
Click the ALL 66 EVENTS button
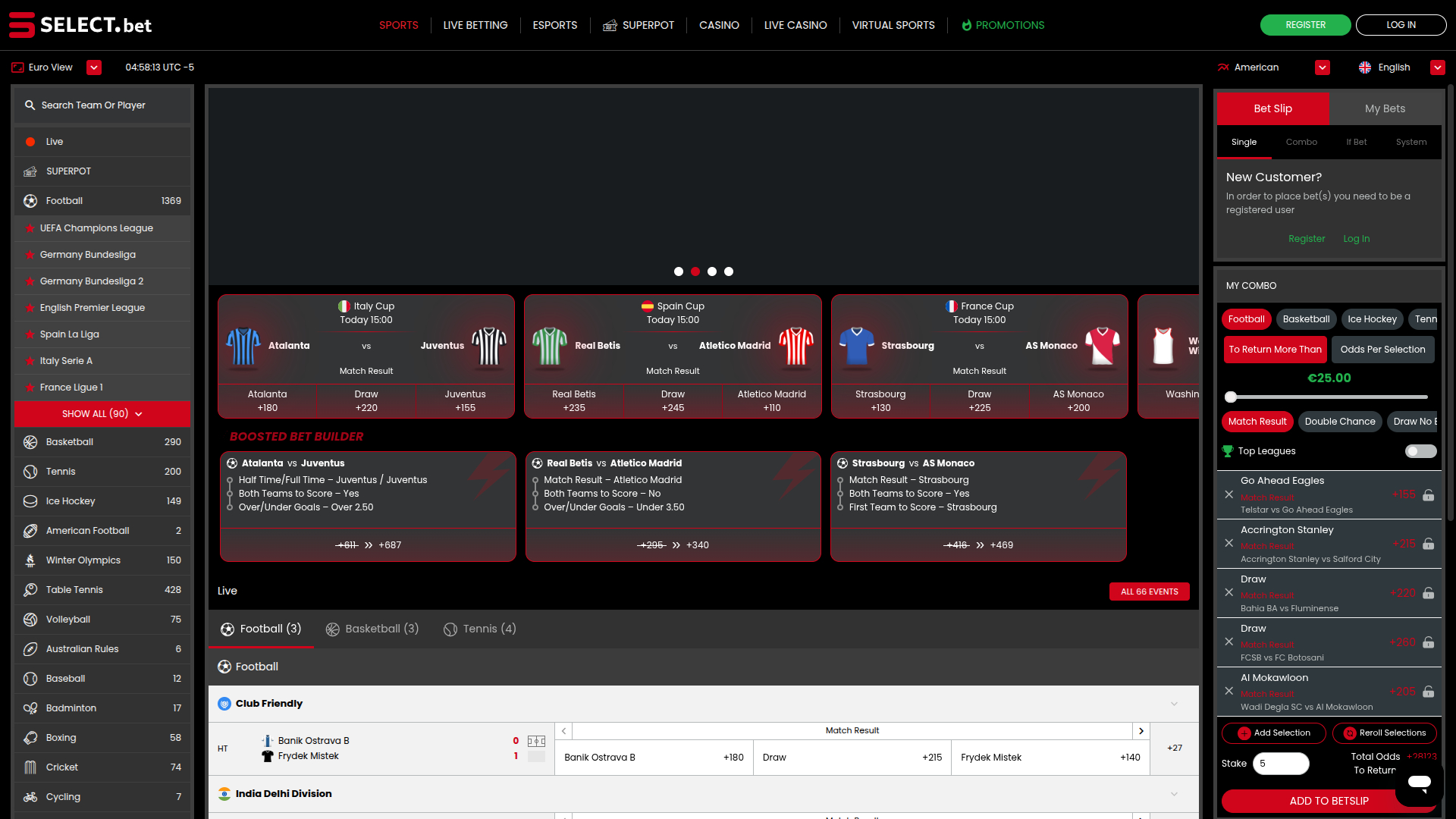click(x=1149, y=591)
